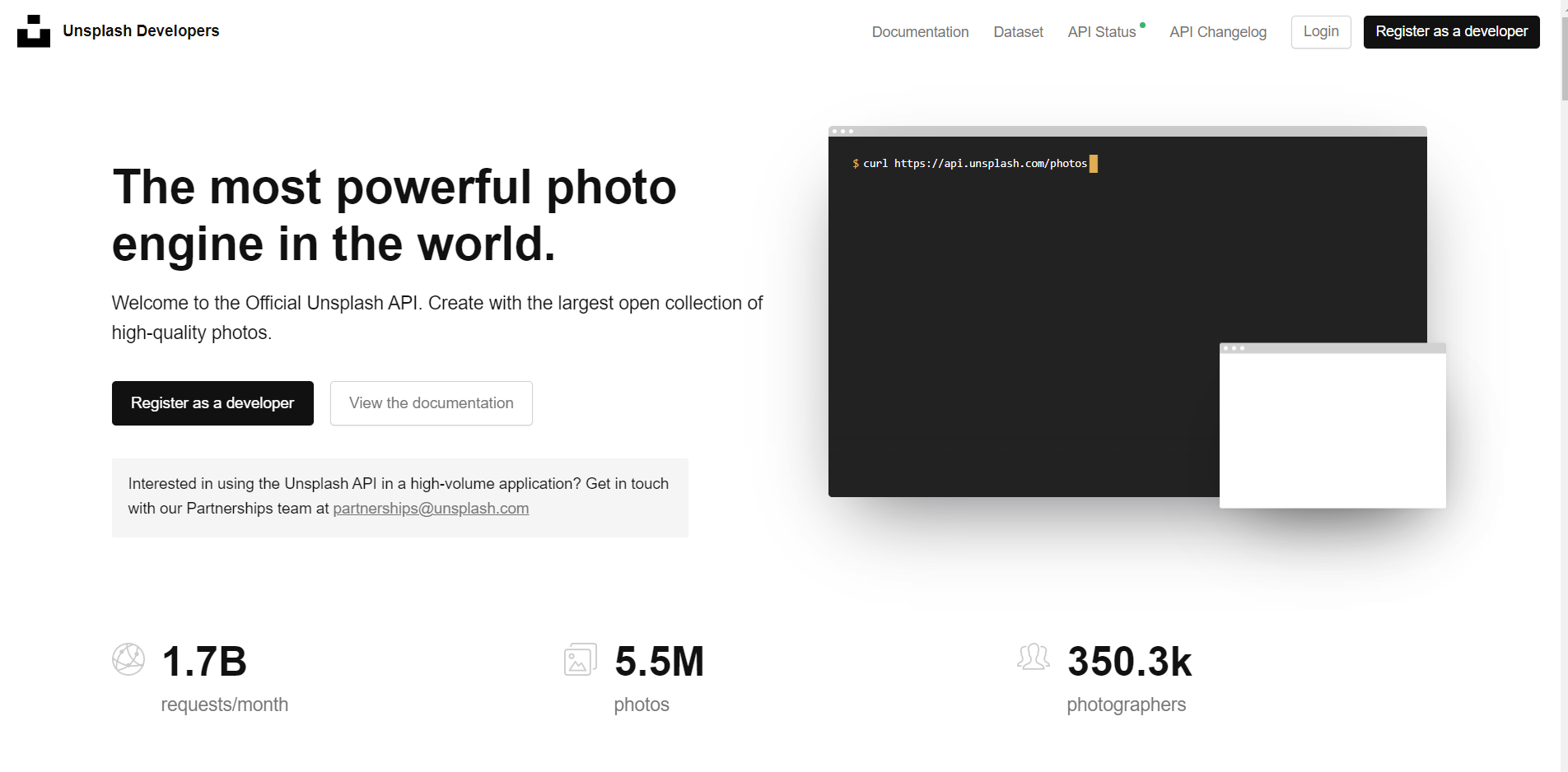Click the photo icon beside 5.5M
Image resolution: width=1568 pixels, height=772 pixels.
coord(581,659)
